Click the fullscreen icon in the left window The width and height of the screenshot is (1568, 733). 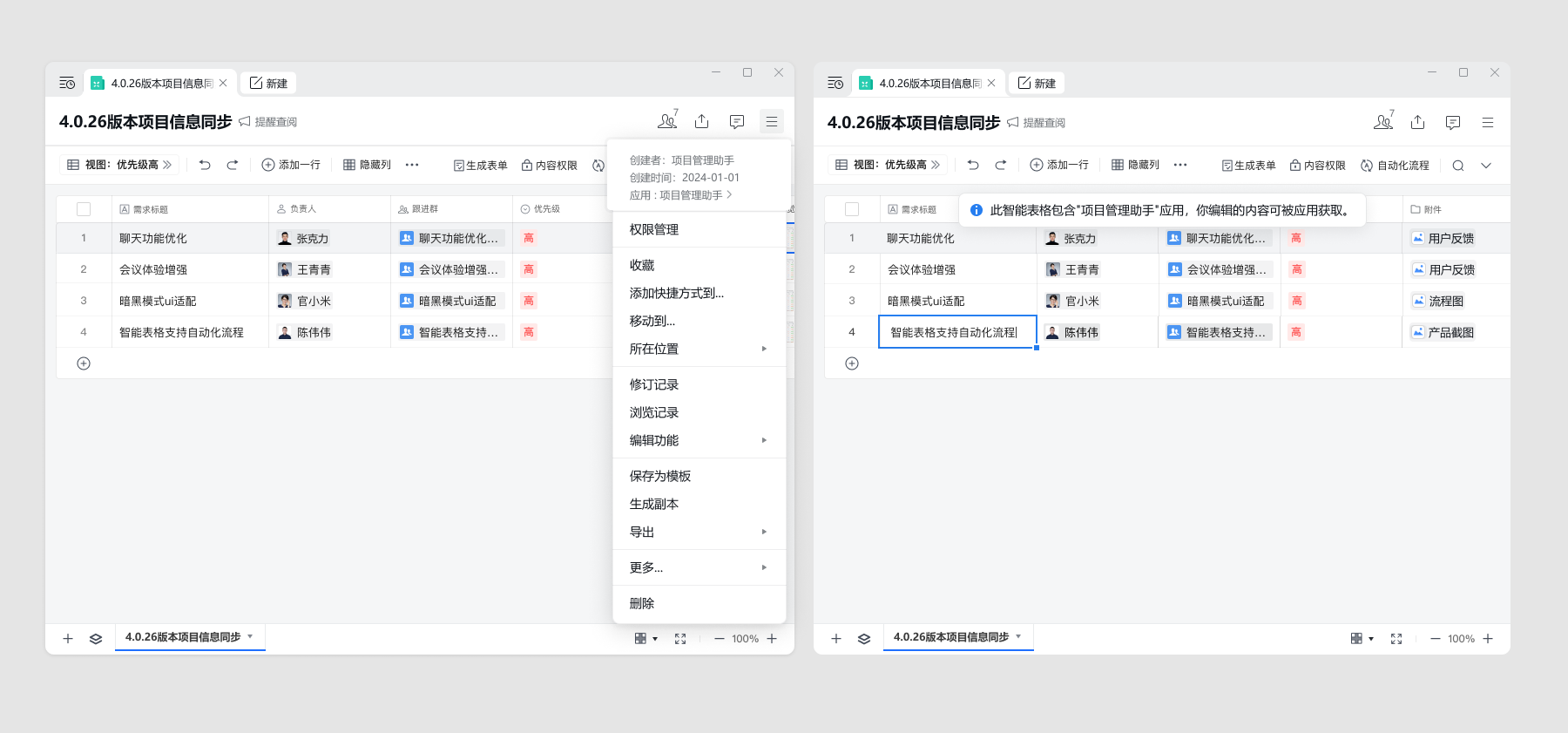(680, 639)
